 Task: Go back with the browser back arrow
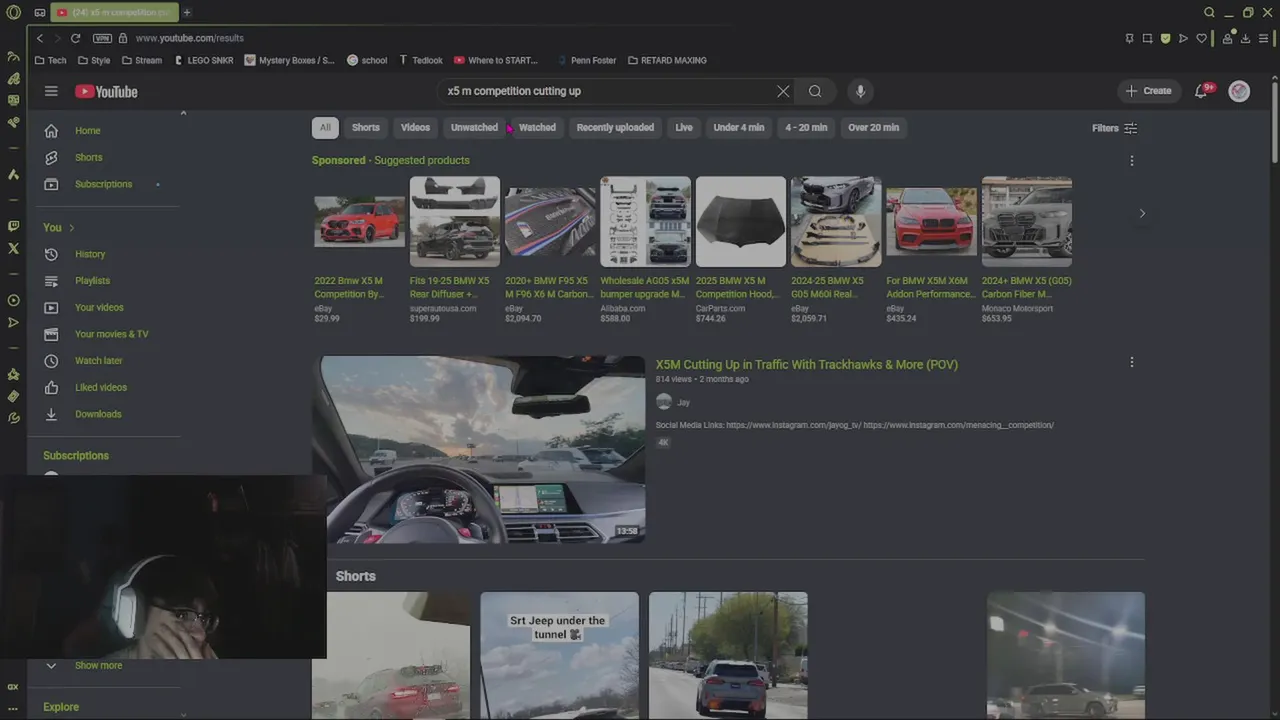pyautogui.click(x=39, y=38)
